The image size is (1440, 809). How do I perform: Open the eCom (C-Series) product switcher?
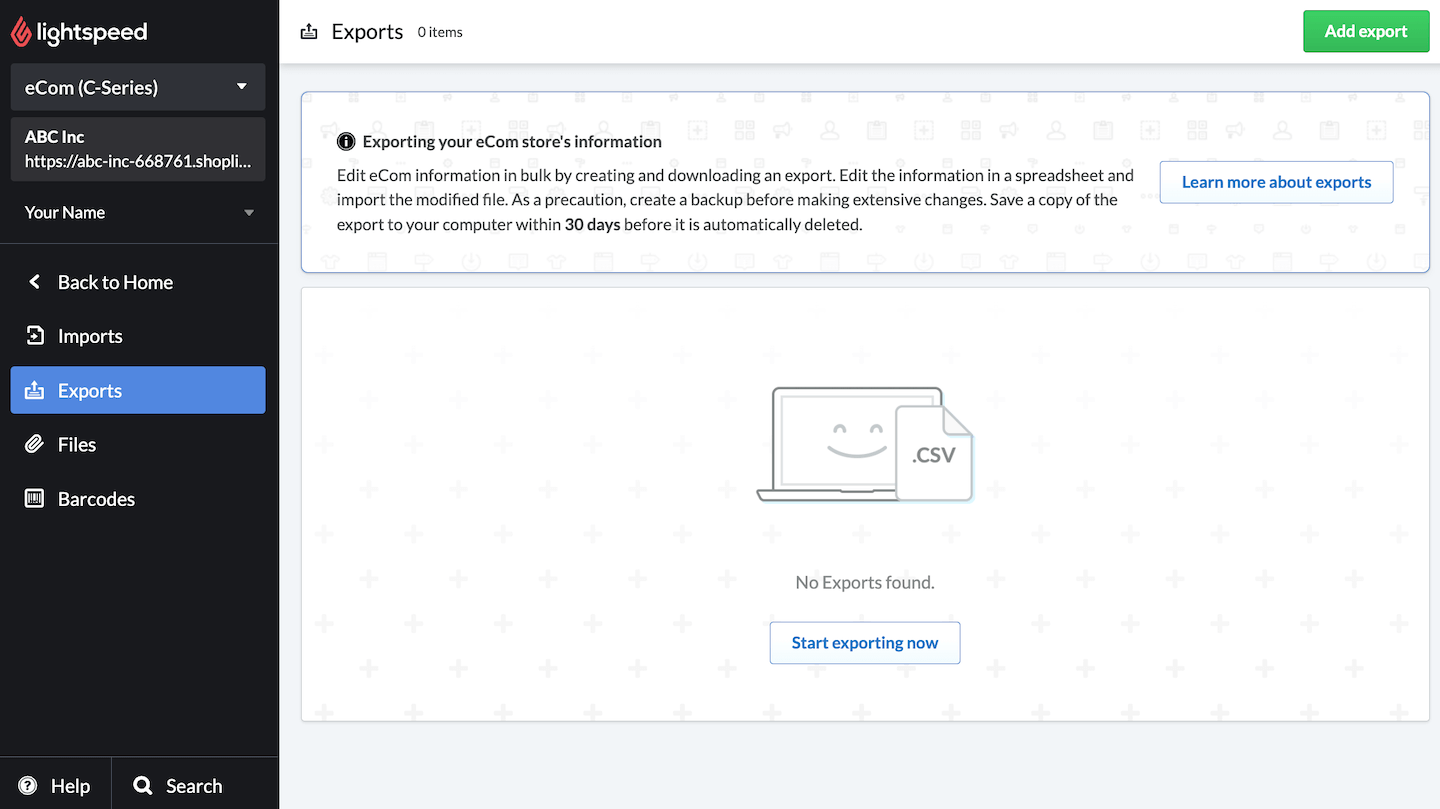pos(137,87)
